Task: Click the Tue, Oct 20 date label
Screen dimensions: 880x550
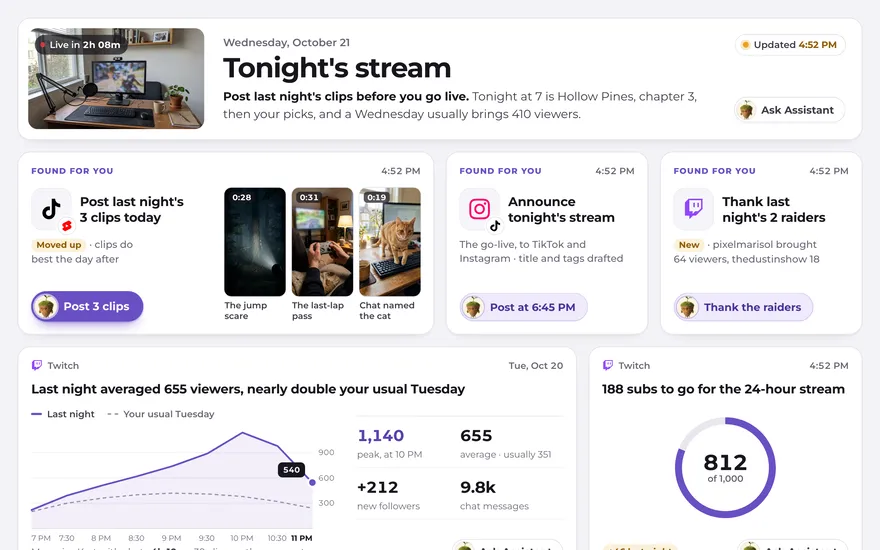Action: coord(535,365)
